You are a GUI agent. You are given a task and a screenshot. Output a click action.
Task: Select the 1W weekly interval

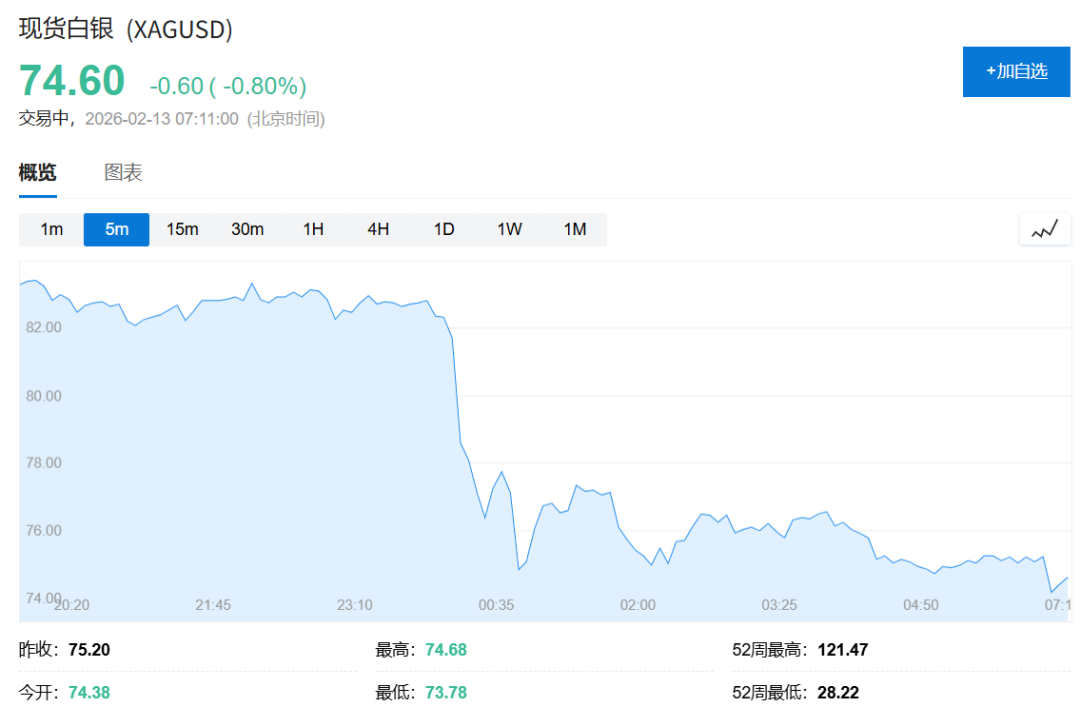[x=509, y=229]
